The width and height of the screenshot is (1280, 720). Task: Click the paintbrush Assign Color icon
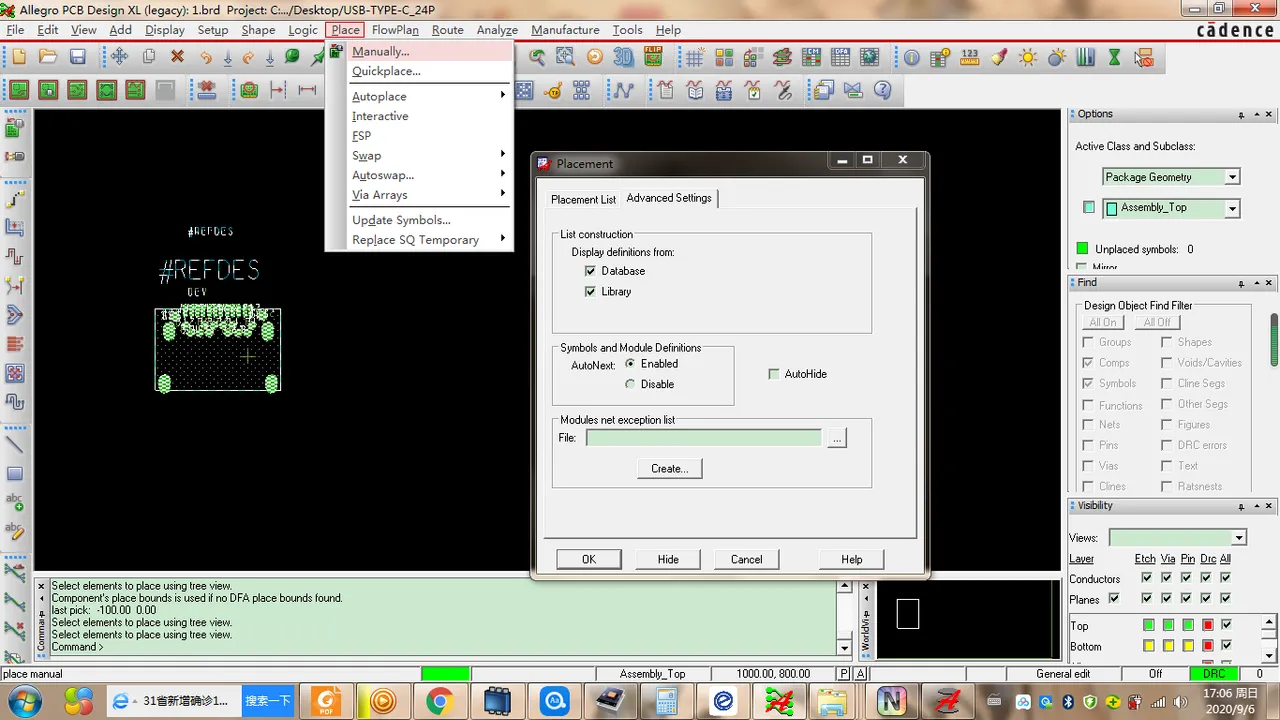[x=999, y=57]
